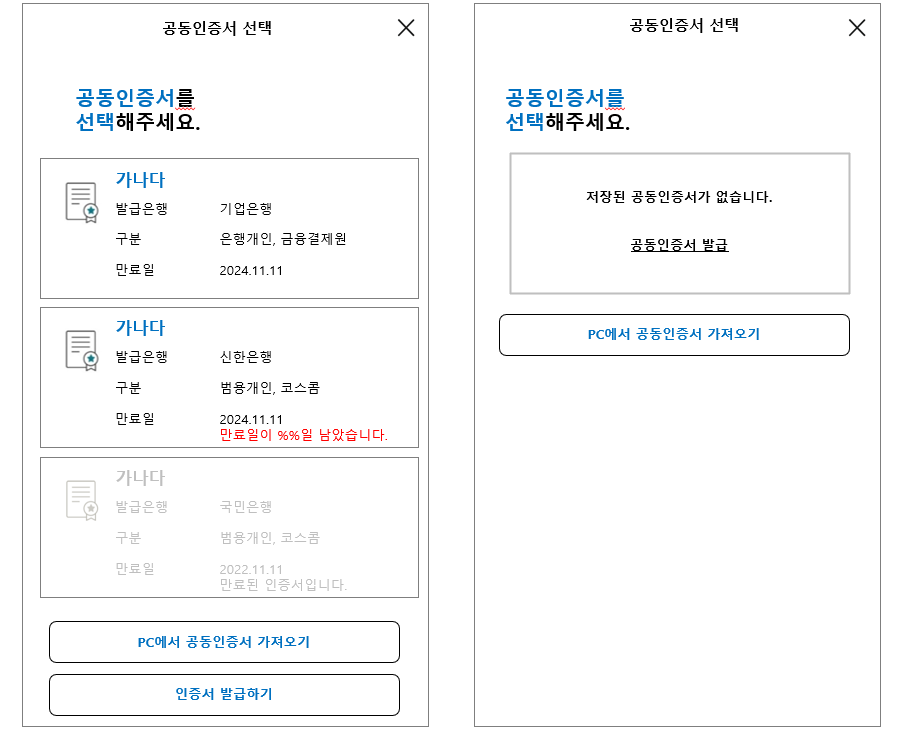Screen dimensions: 909x733
Task: Close the left 공동인증서 선택 dialog
Action: tap(406, 28)
